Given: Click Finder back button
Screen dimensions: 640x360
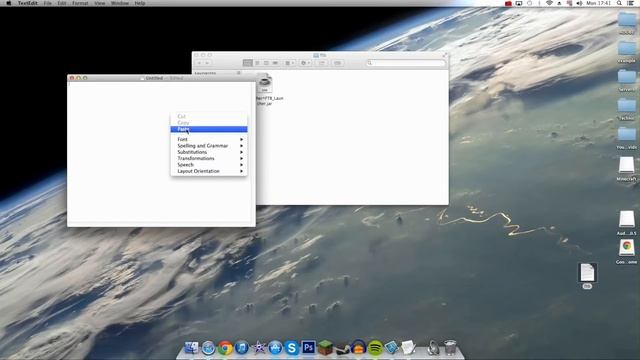Looking at the screenshot, I should 200,63.
